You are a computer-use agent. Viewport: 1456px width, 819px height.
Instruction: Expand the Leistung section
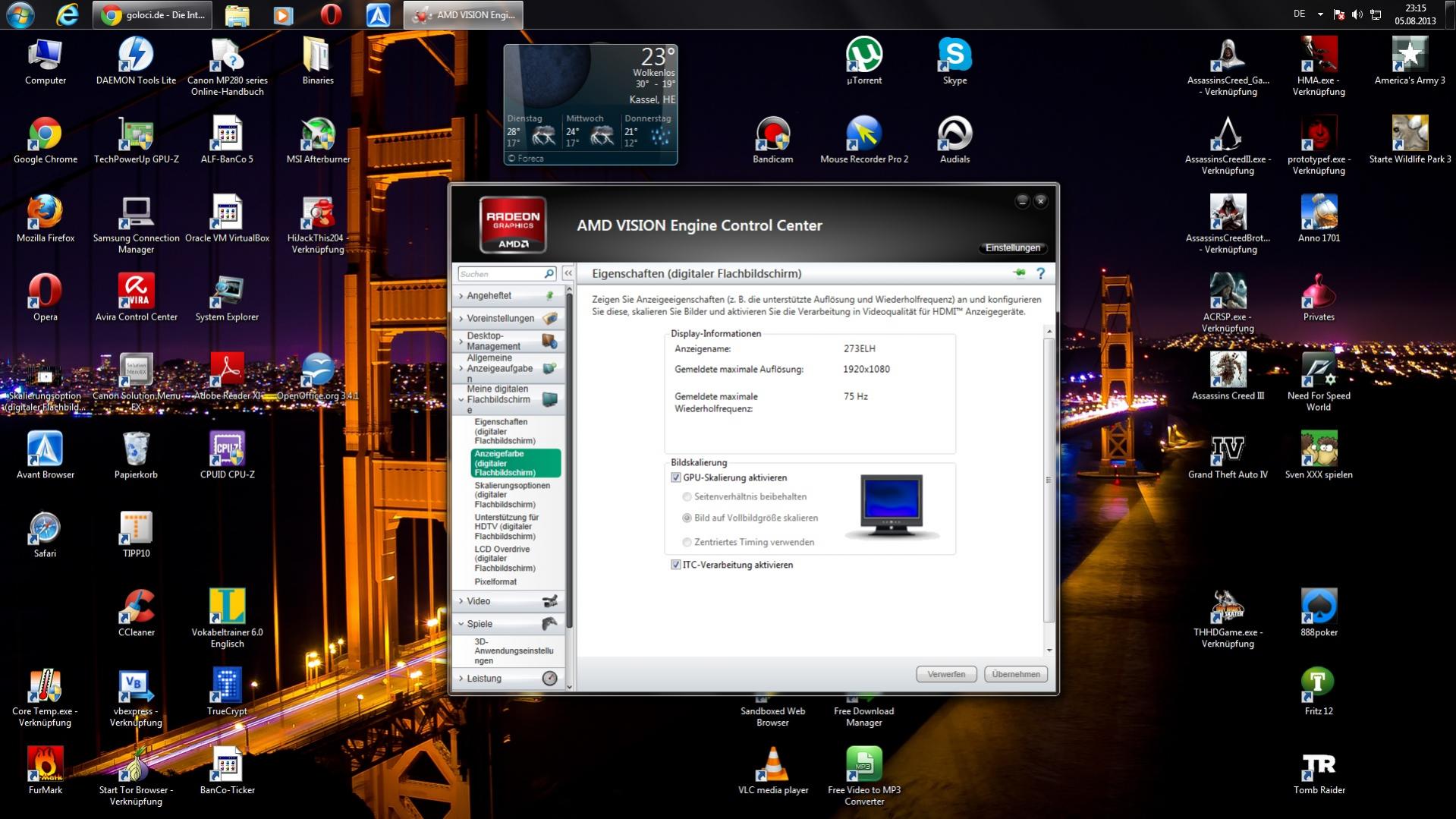pyautogui.click(x=508, y=679)
